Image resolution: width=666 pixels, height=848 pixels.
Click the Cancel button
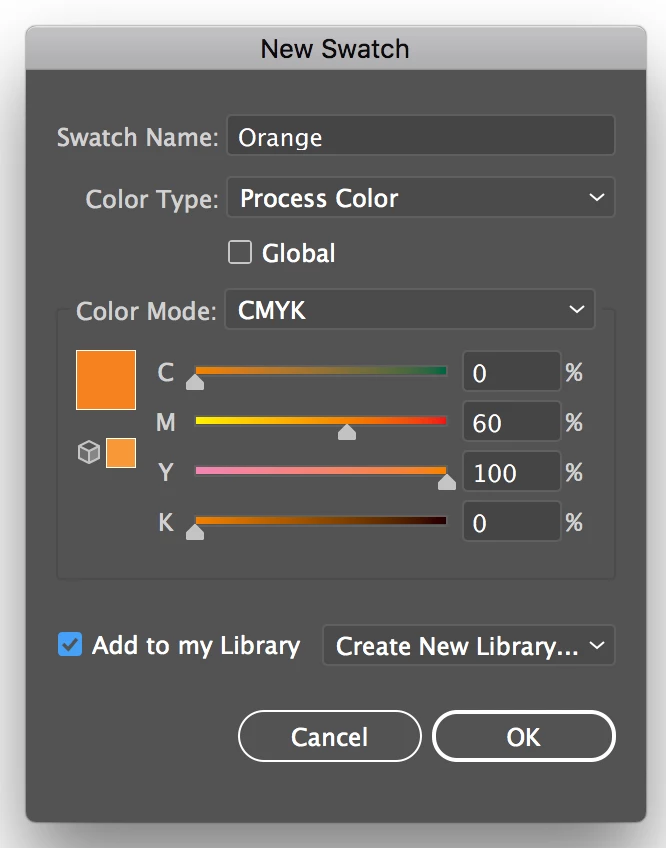[x=329, y=737]
